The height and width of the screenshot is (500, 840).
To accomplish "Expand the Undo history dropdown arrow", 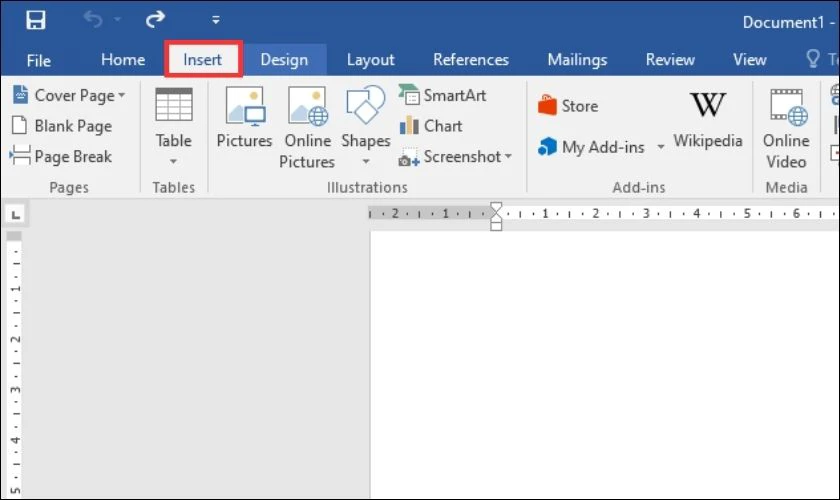I will click(x=117, y=20).
